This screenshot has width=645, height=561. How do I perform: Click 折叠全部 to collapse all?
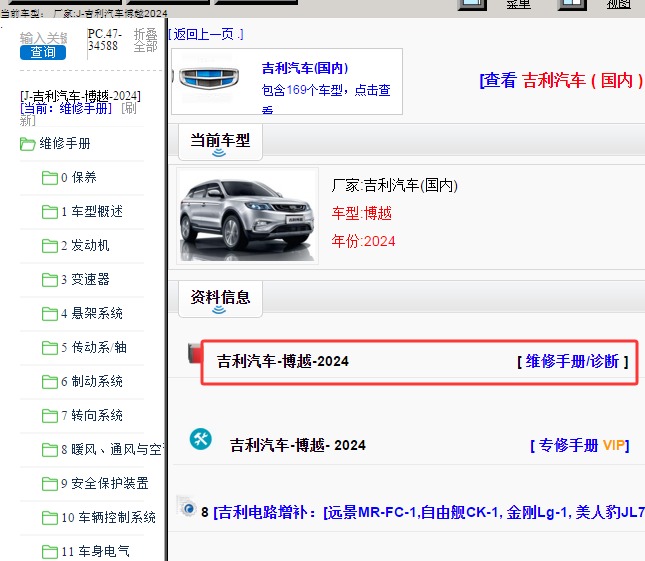point(145,40)
